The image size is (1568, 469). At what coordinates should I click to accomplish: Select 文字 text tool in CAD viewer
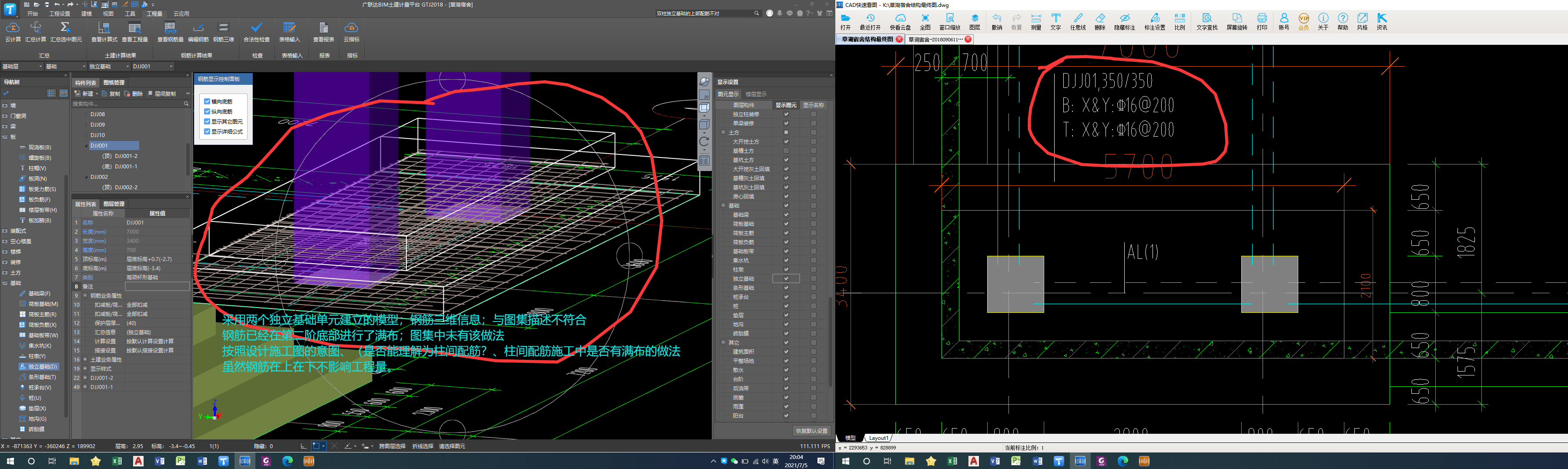coord(1055,22)
